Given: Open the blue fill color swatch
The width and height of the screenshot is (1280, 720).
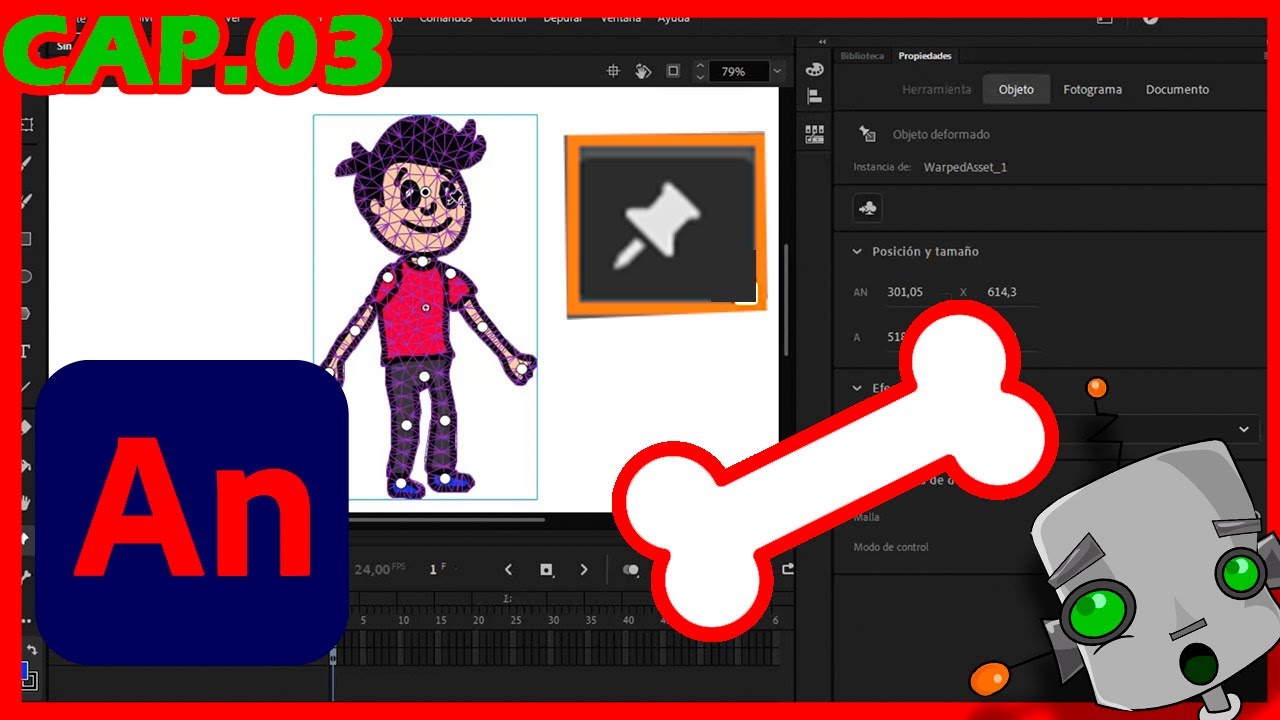Looking at the screenshot, I should pos(27,672).
